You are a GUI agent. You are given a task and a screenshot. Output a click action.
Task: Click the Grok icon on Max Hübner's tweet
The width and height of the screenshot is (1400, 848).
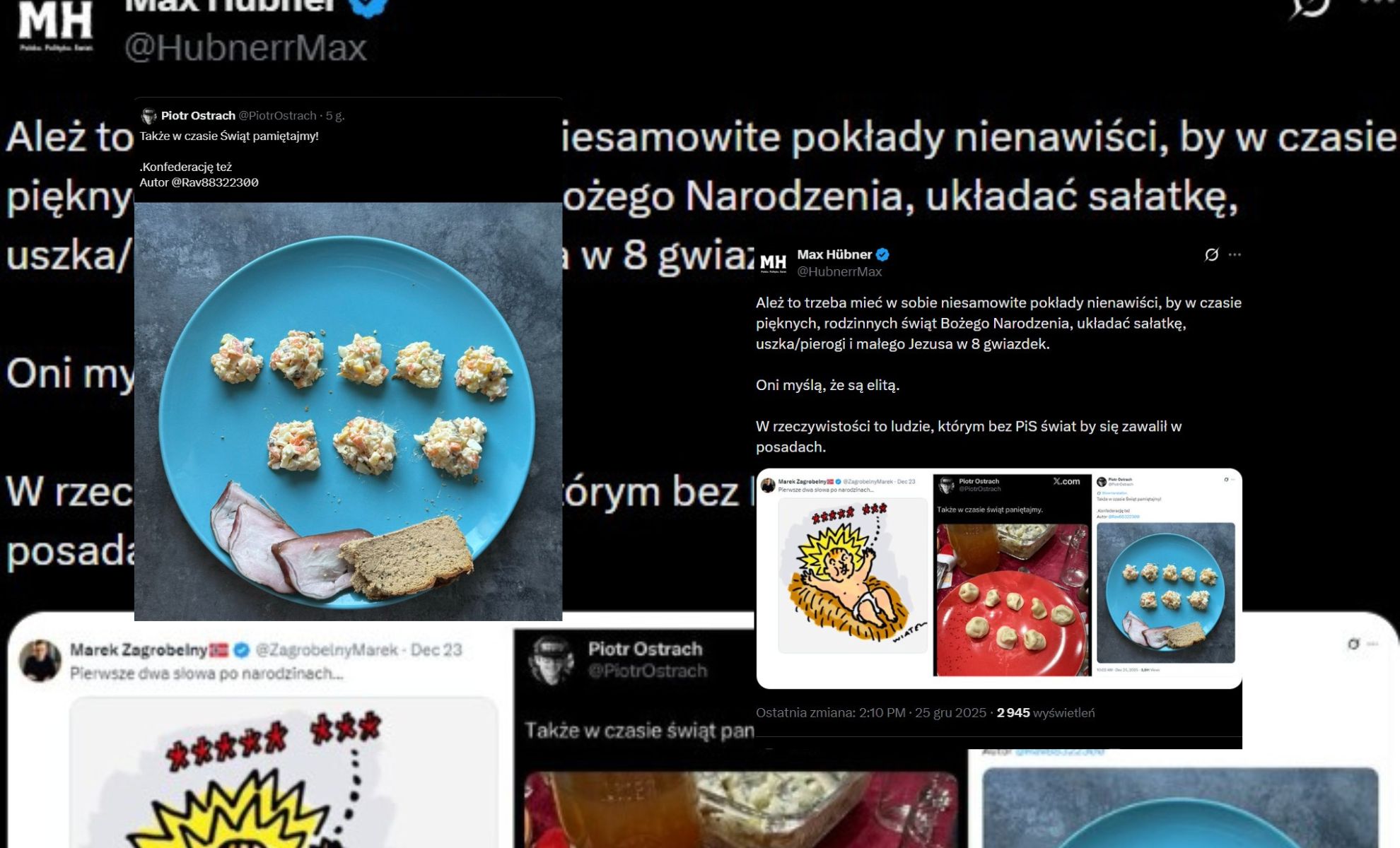click(x=1211, y=255)
